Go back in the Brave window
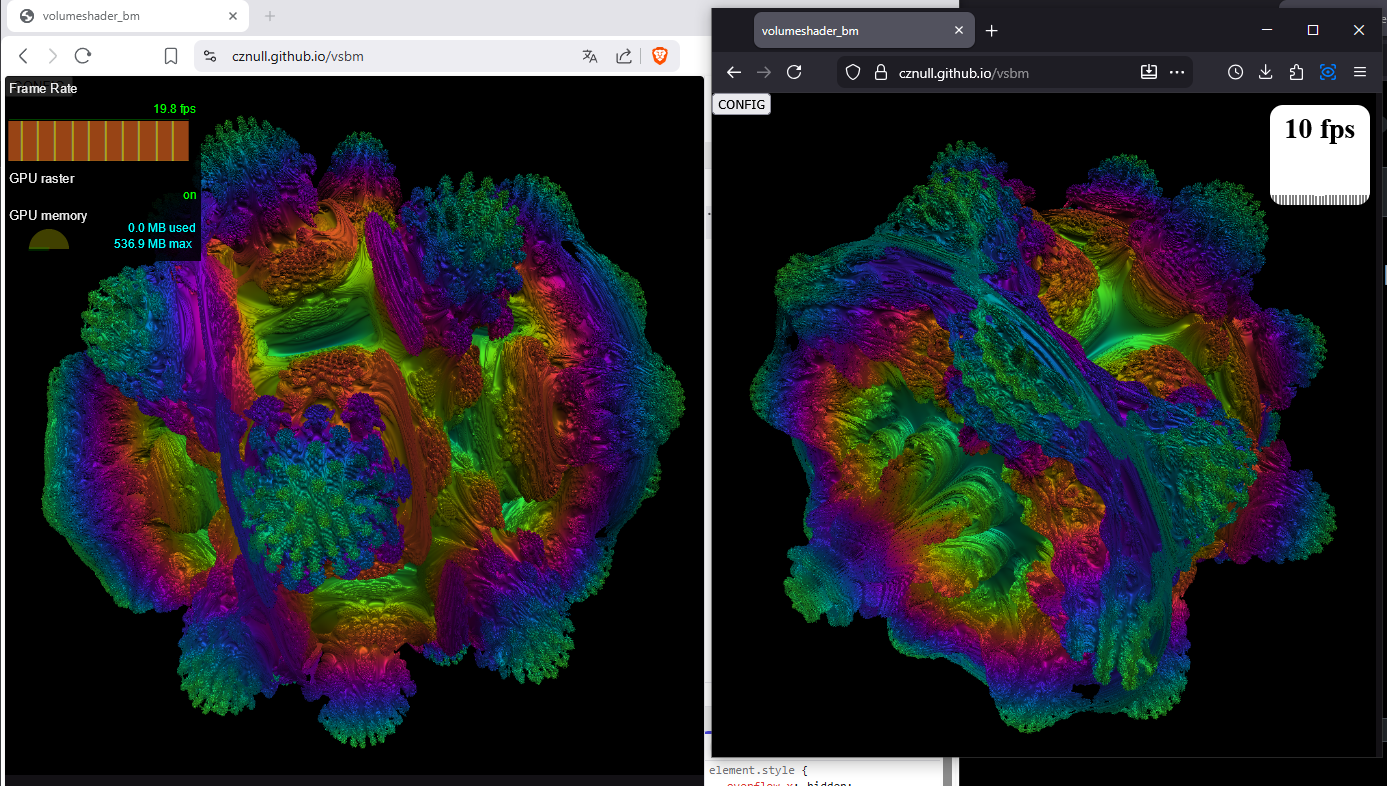1387x786 pixels. (24, 56)
